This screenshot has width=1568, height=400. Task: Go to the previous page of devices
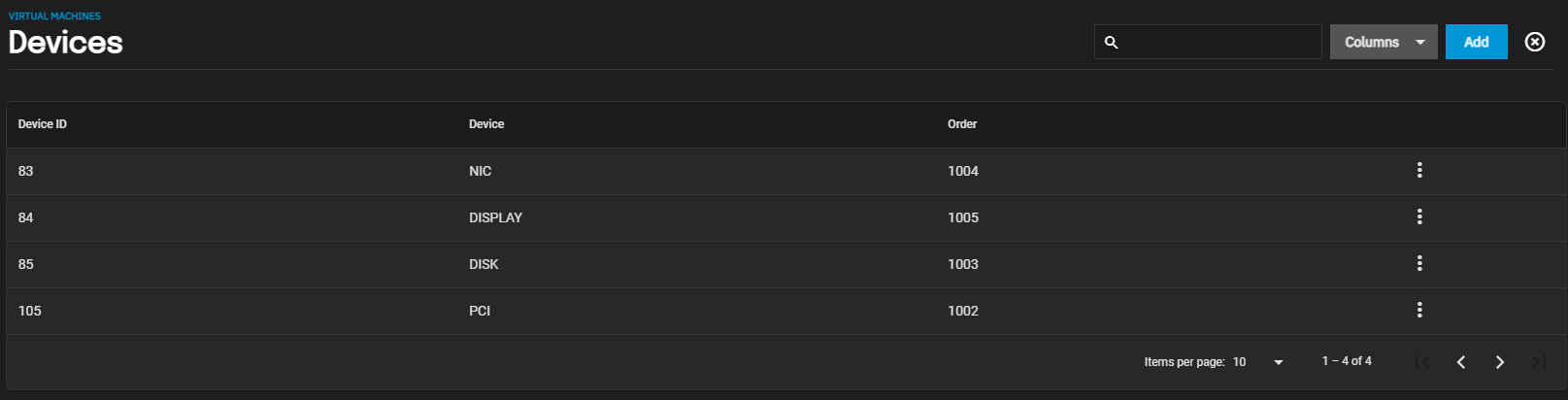coord(1461,362)
